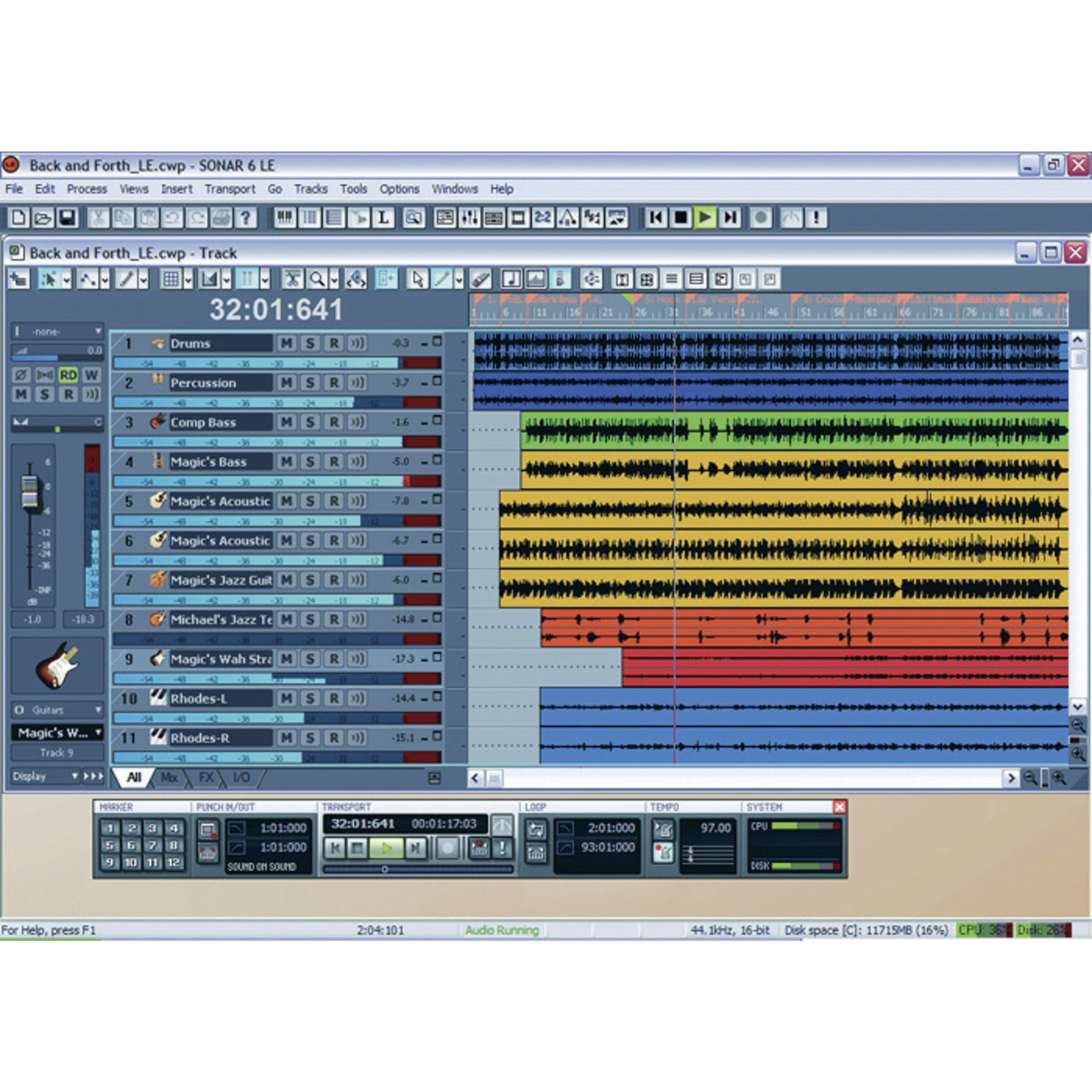
Task: Open the File menu
Action: (14, 189)
